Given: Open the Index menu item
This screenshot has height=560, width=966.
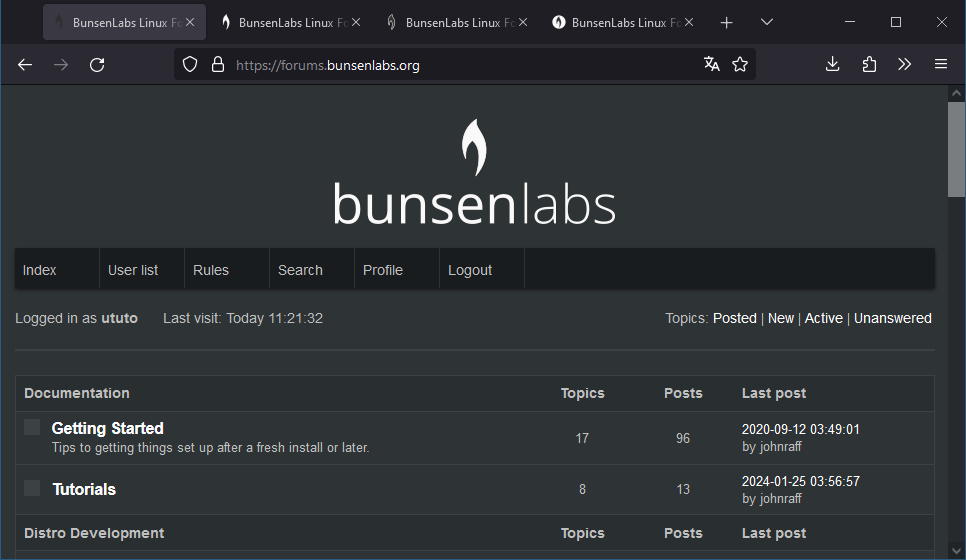Looking at the screenshot, I should click(39, 270).
